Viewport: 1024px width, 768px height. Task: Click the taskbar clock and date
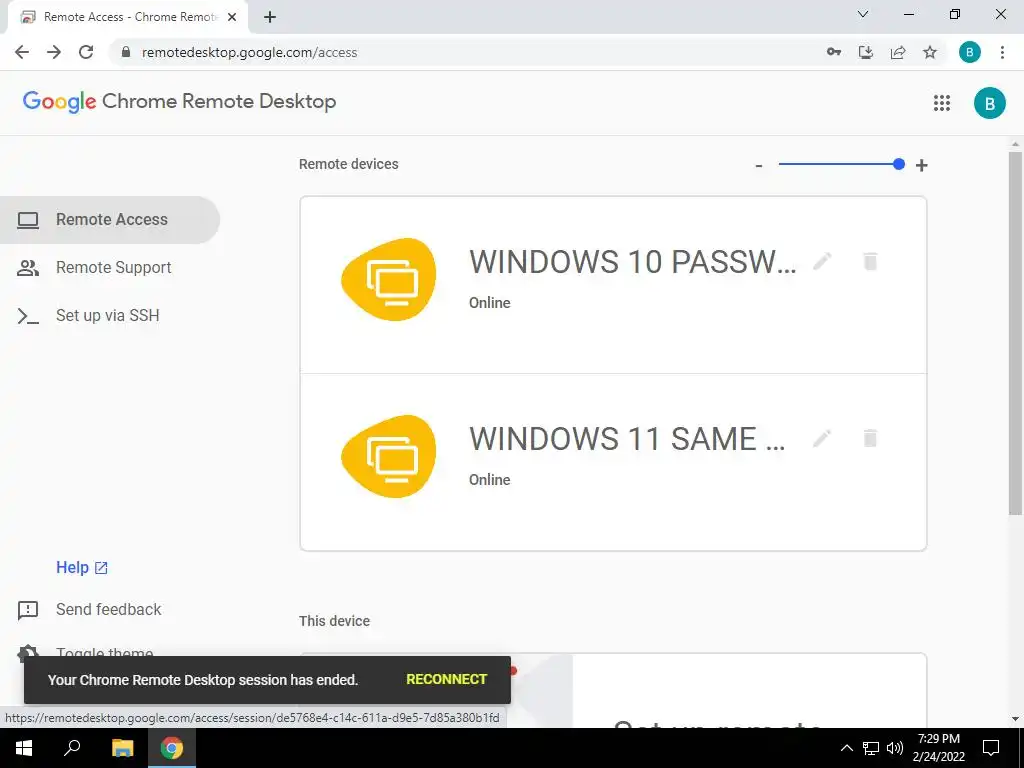click(939, 748)
